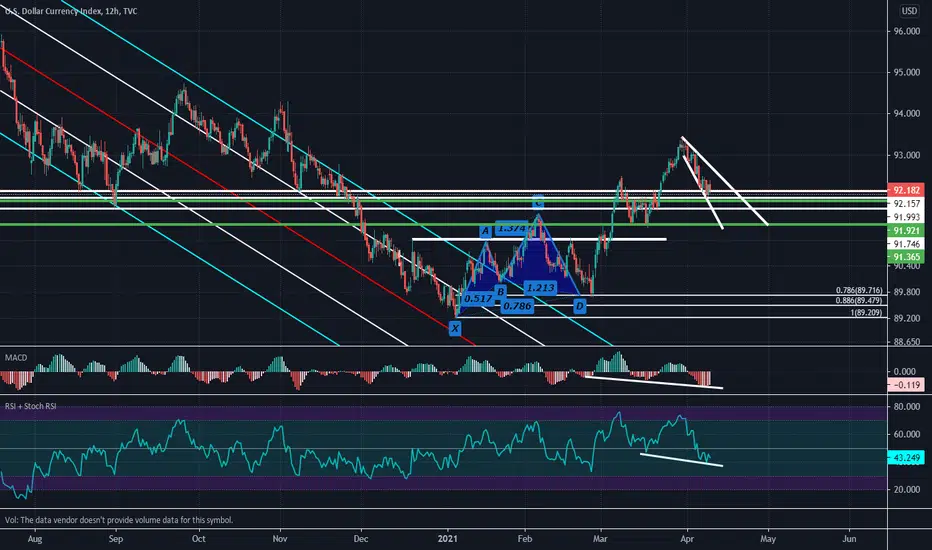Select the X point label of harmonic pattern
932x550 pixels.
[455, 328]
